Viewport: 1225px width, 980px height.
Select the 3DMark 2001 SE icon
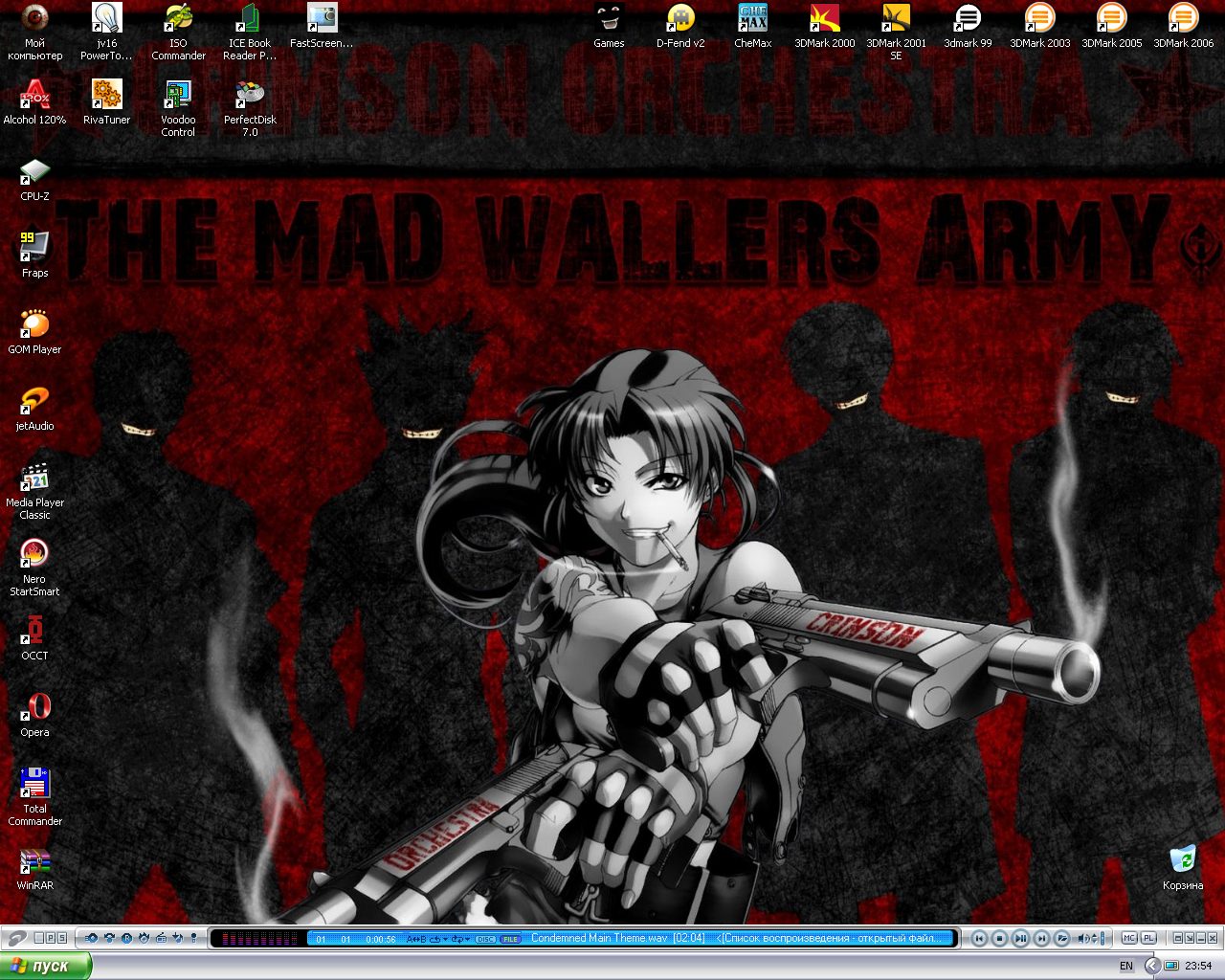[x=896, y=32]
